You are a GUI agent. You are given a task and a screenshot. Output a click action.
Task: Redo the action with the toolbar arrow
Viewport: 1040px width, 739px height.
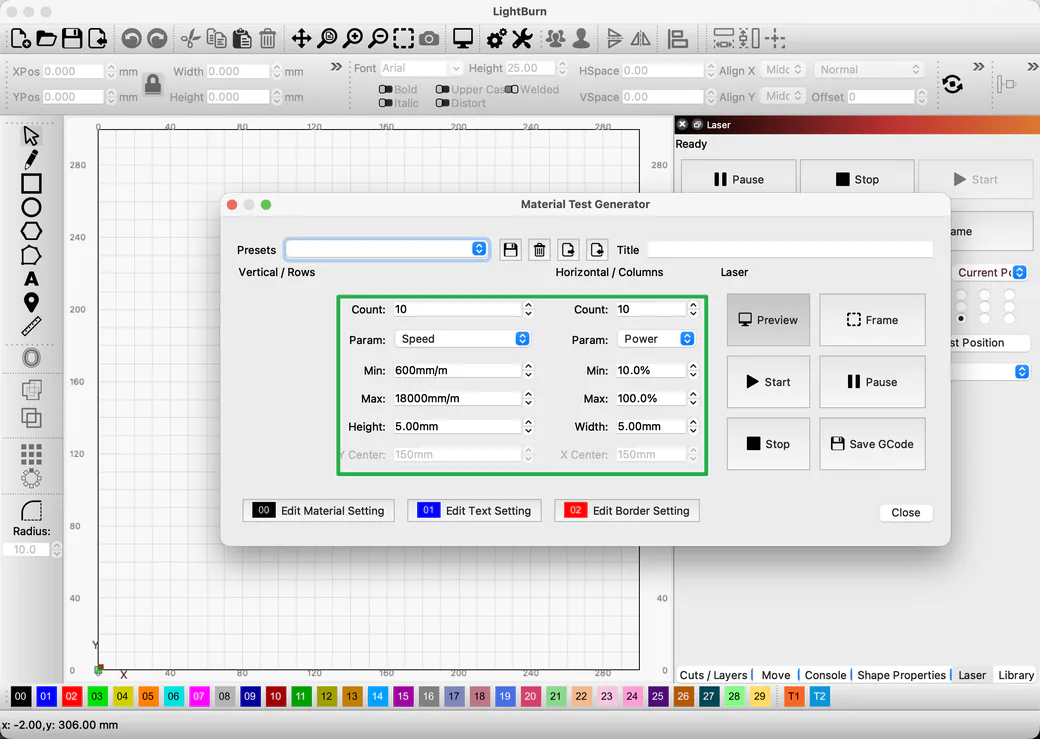point(157,38)
